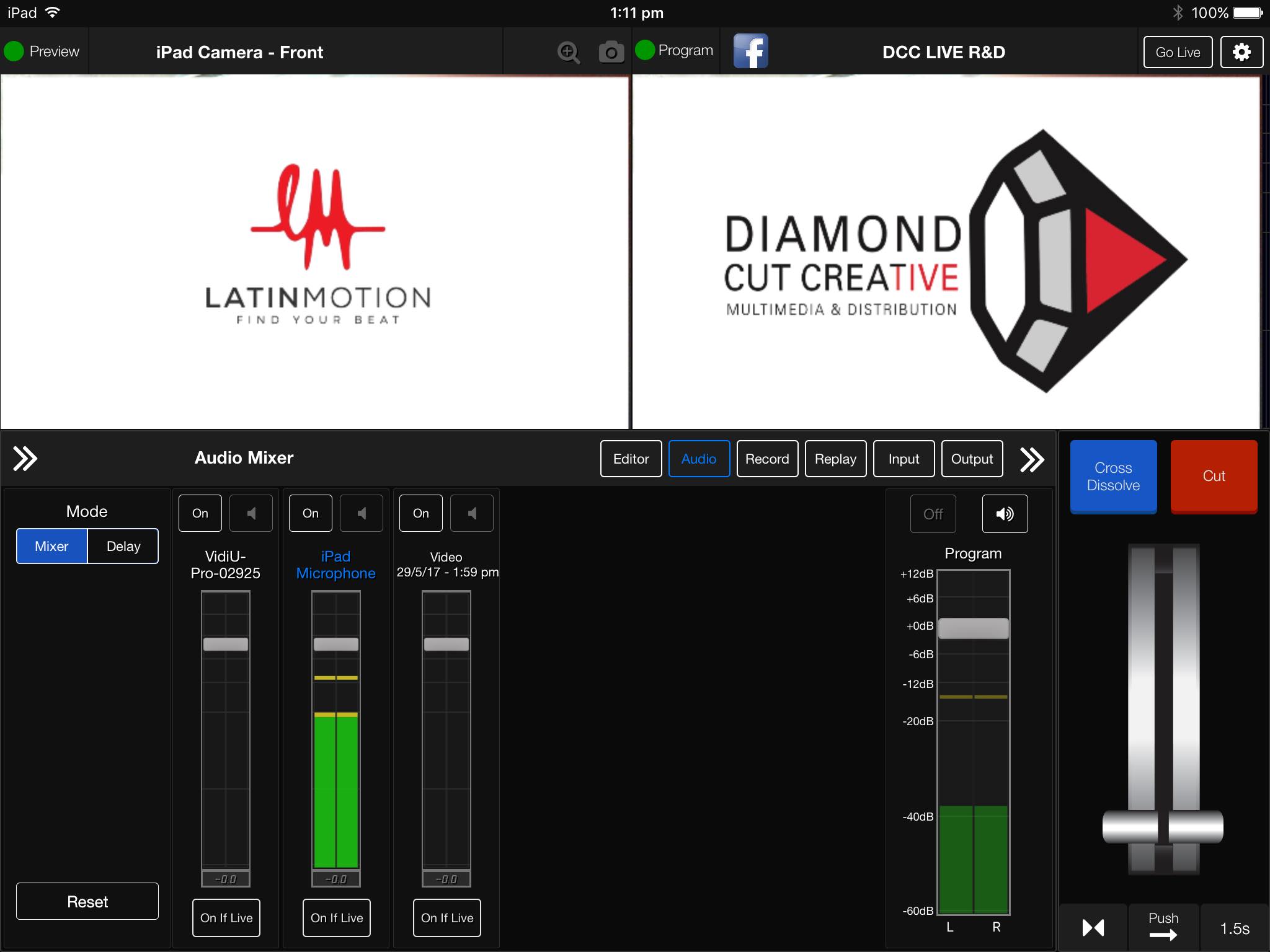
Task: Switch to the Record tab
Action: click(x=767, y=459)
